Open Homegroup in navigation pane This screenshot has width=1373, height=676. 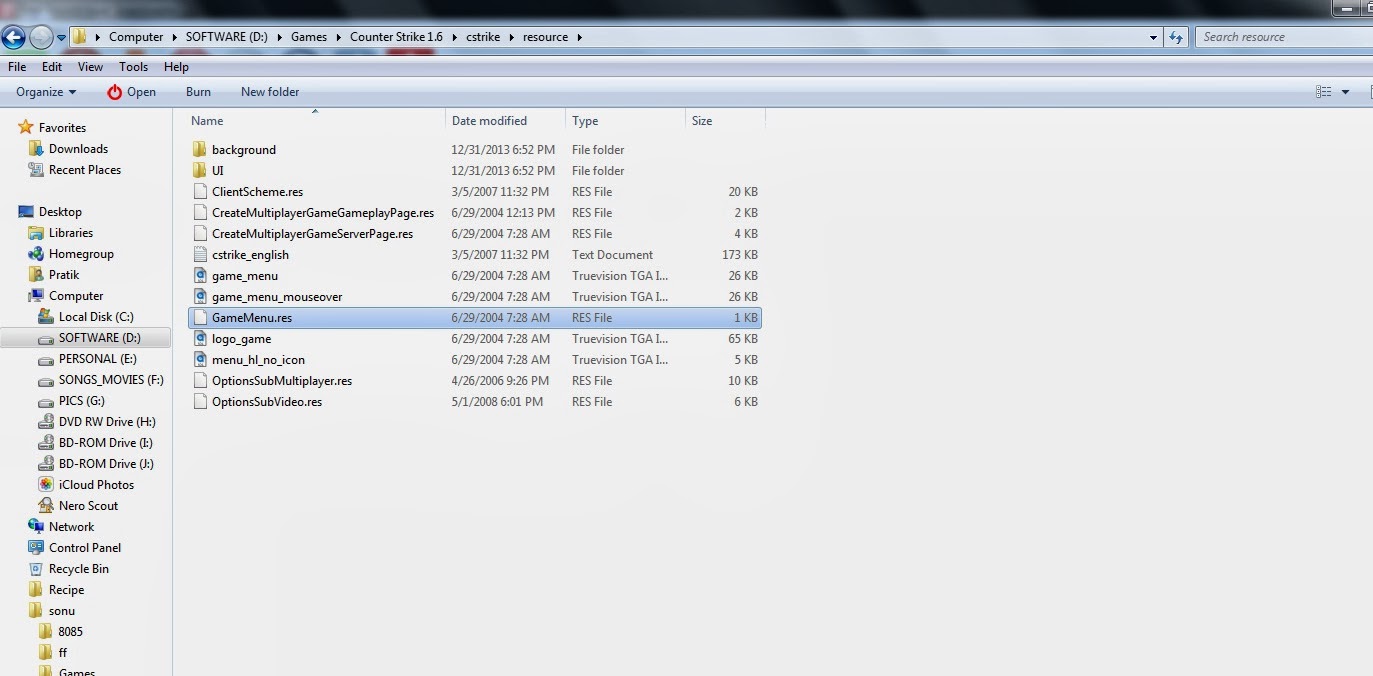(x=81, y=254)
